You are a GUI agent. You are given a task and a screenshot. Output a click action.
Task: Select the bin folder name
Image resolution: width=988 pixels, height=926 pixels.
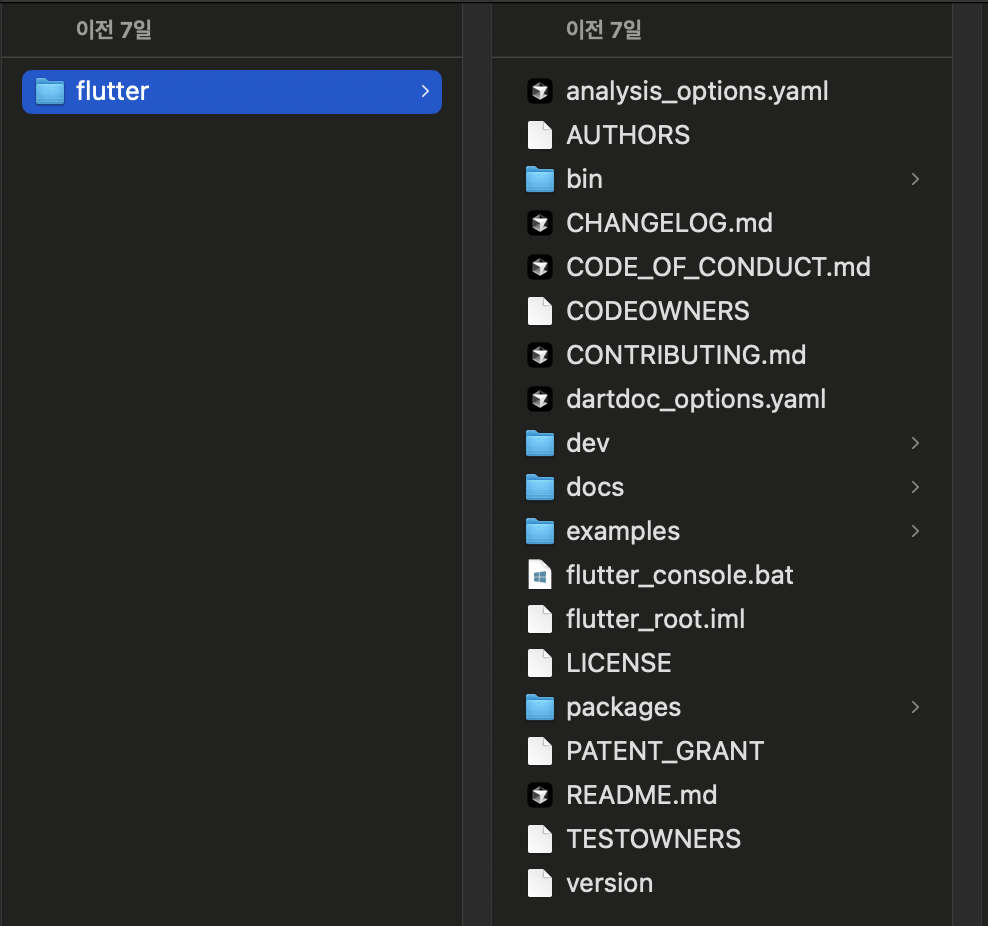click(x=585, y=180)
